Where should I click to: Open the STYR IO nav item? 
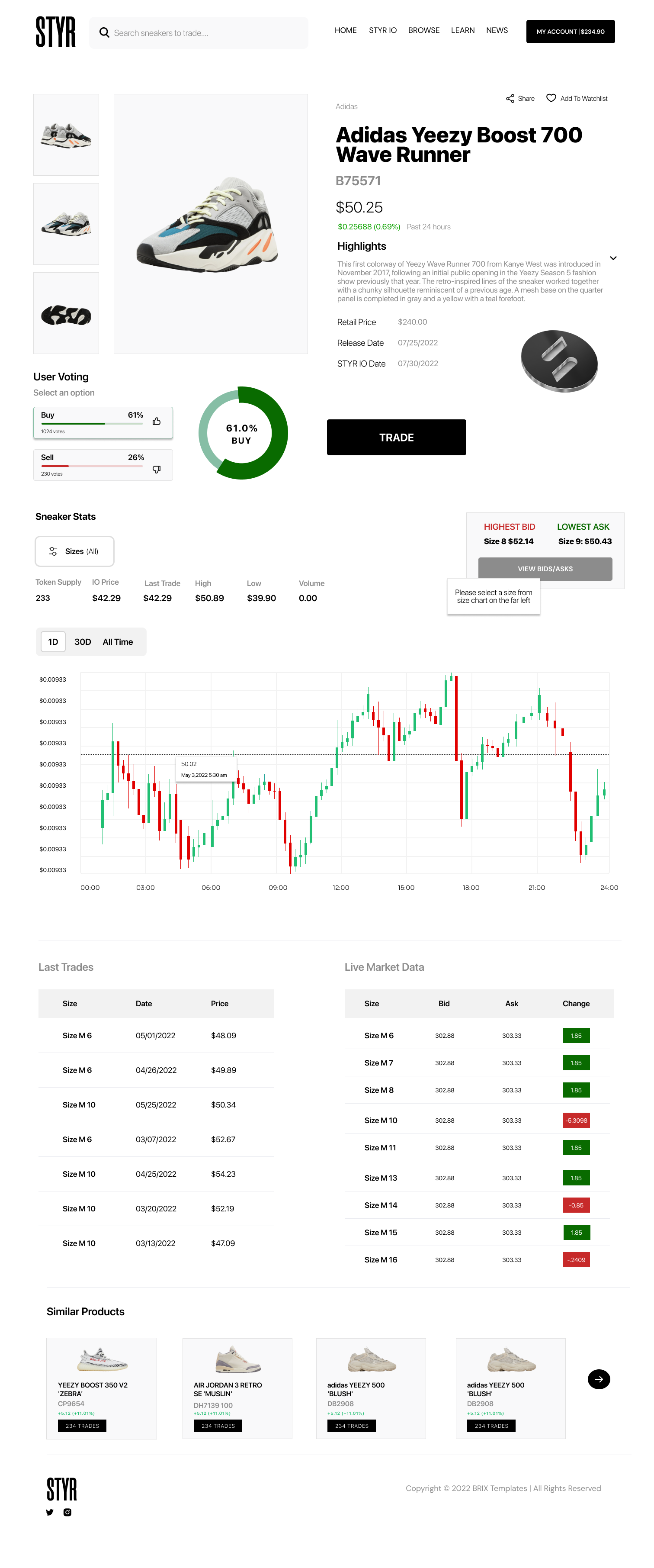pyautogui.click(x=382, y=30)
